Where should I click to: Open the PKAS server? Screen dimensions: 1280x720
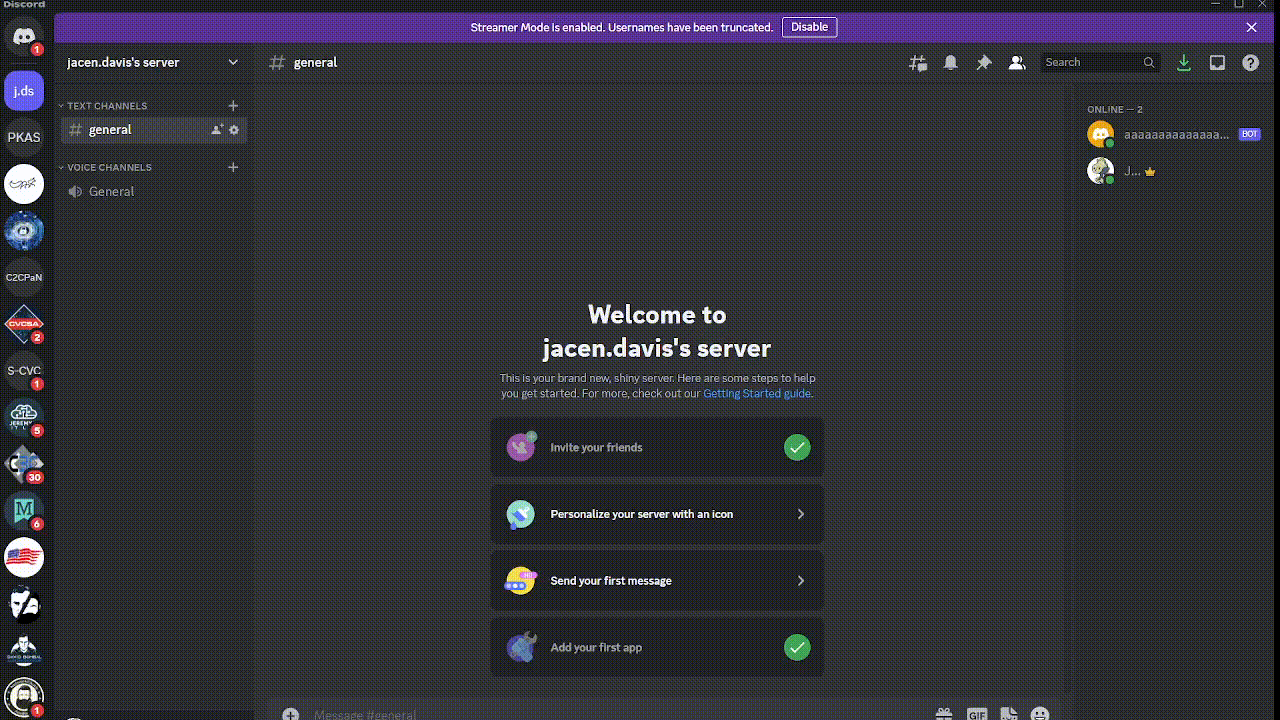tap(24, 137)
